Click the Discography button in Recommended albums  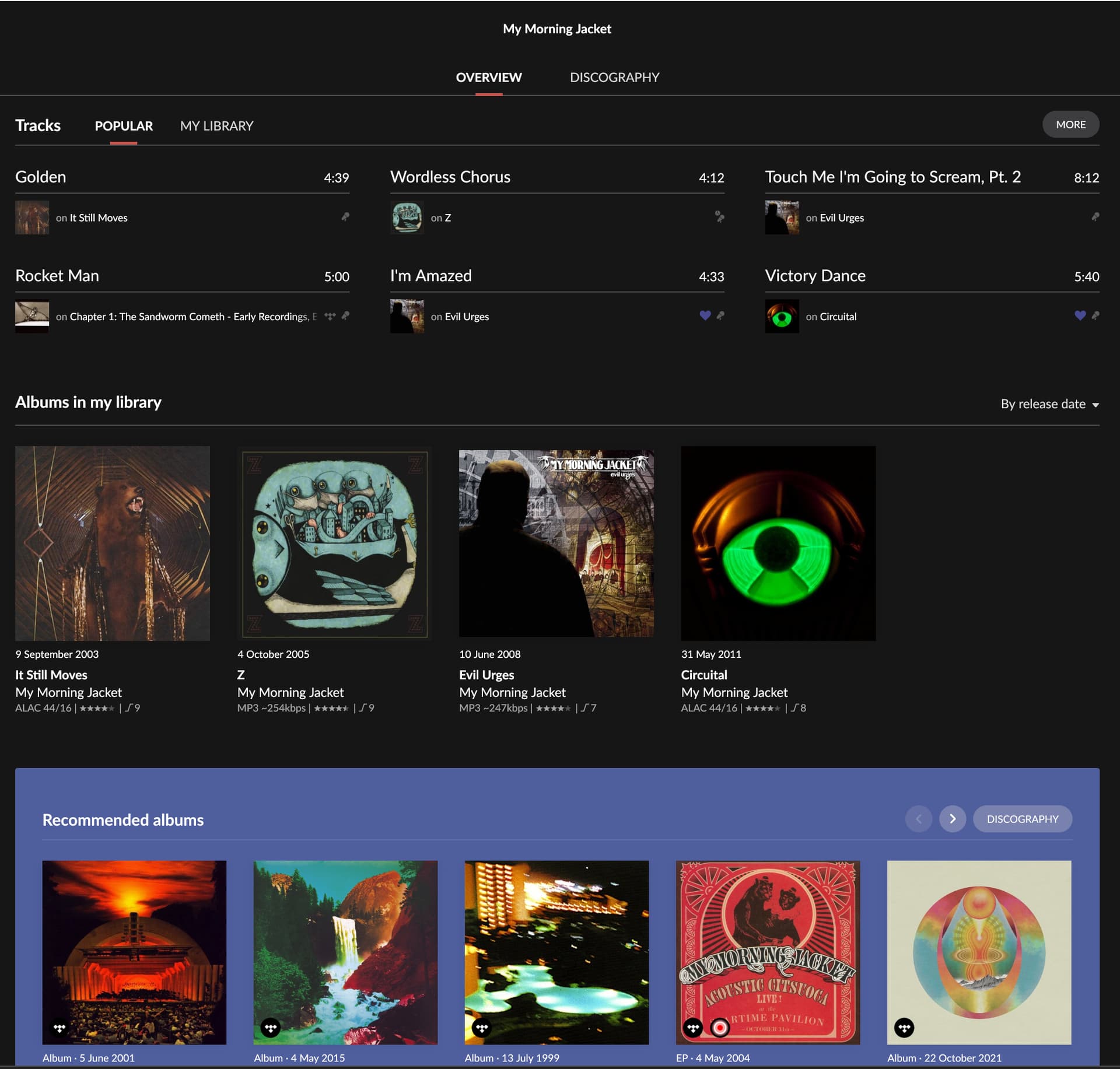click(x=1022, y=819)
